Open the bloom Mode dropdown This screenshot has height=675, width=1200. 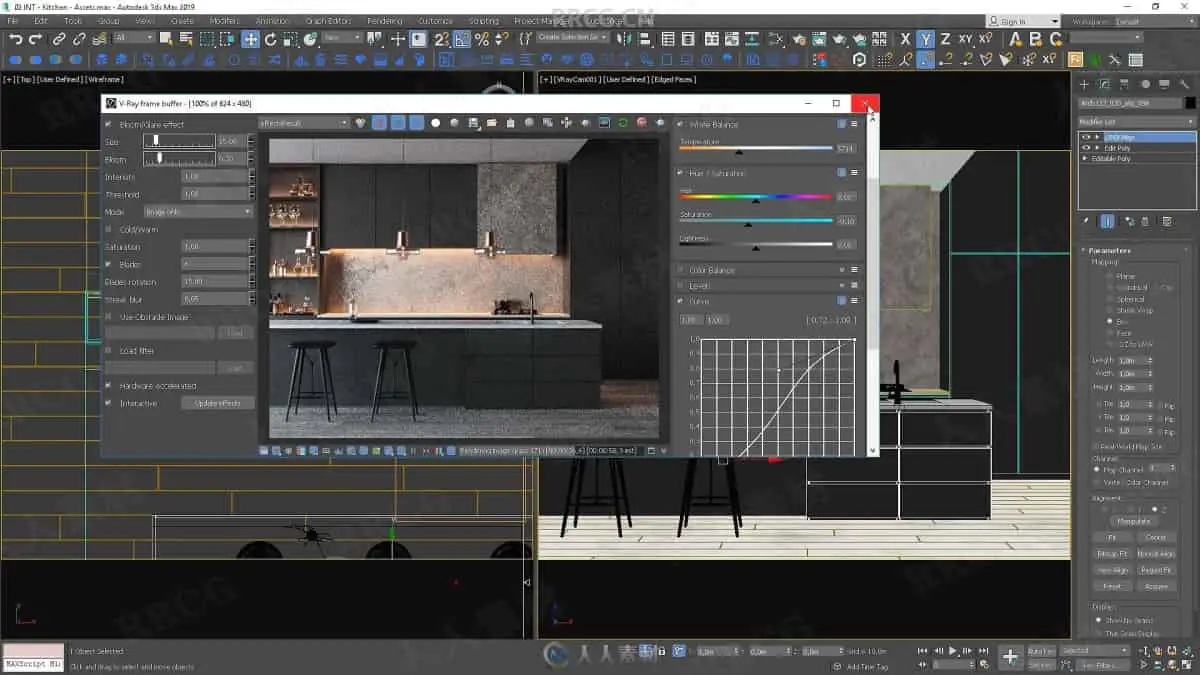pyautogui.click(x=198, y=212)
